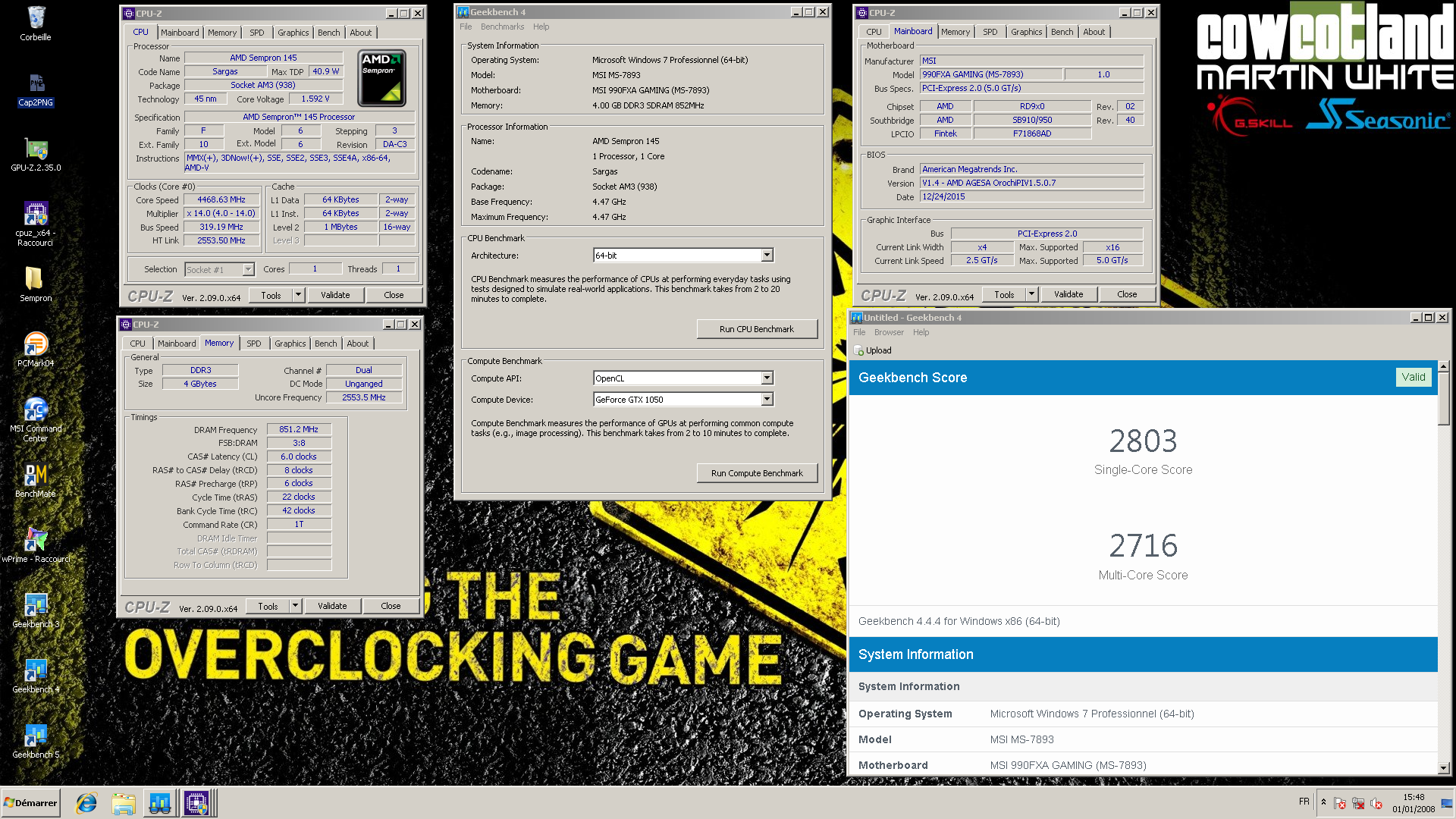
Task: Open the Compute API OpenCL dropdown
Action: (x=767, y=378)
